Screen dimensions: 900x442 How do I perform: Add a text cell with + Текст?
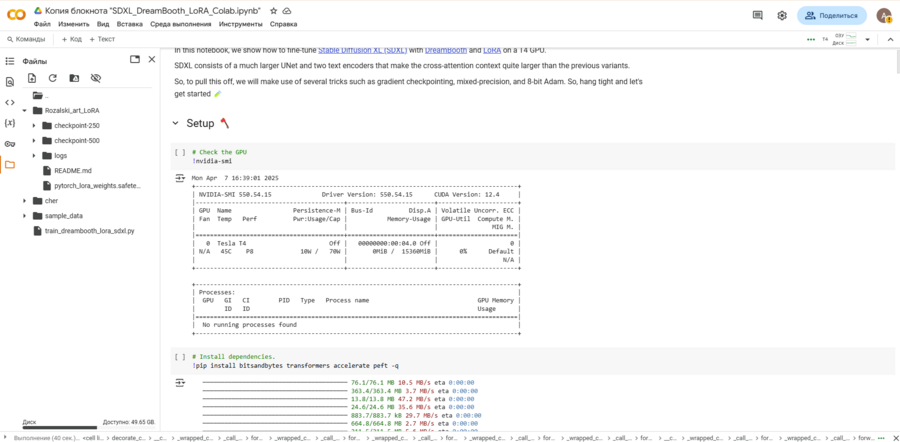click(x=102, y=40)
